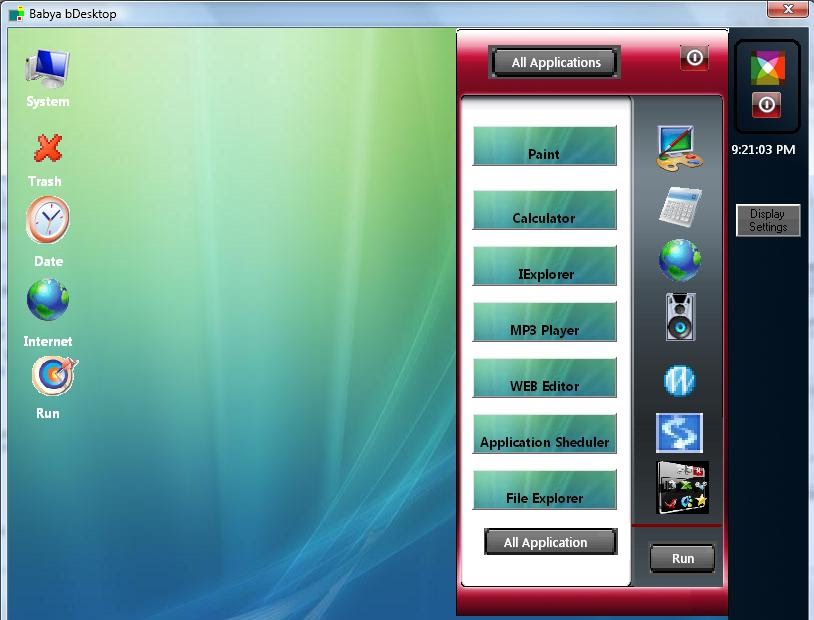Image resolution: width=814 pixels, height=620 pixels.
Task: Click the Date label text
Action: point(48,261)
